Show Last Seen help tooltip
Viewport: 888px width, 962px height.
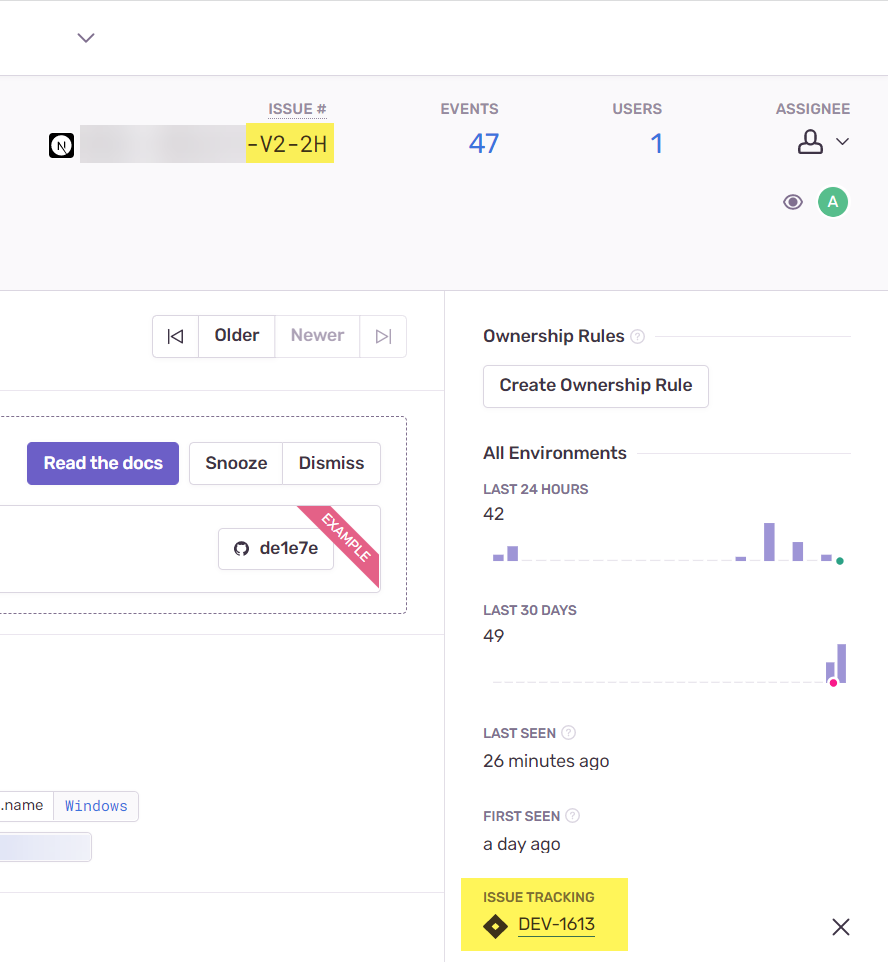(x=569, y=733)
